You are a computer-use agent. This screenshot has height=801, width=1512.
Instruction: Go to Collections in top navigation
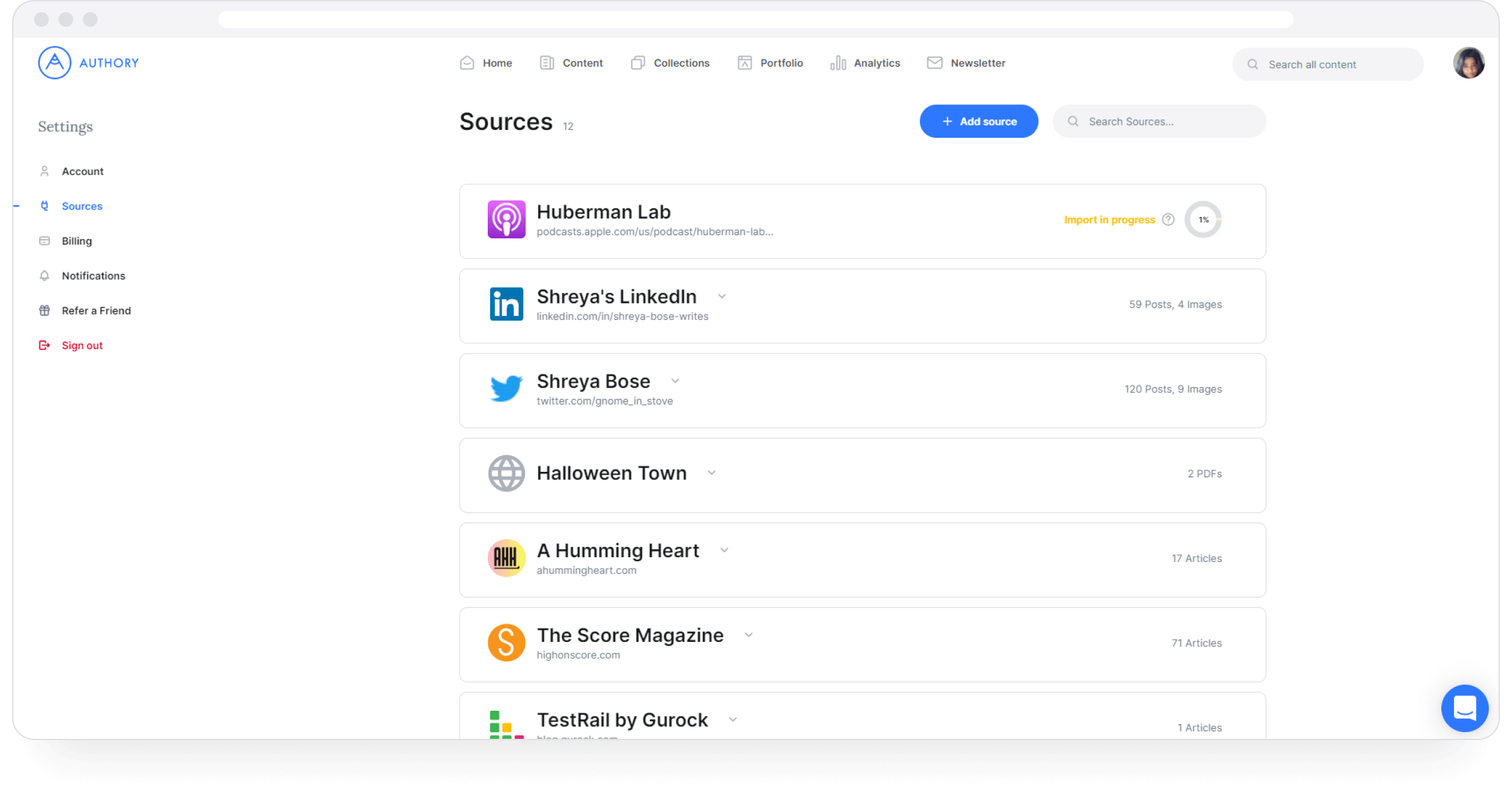coord(670,63)
